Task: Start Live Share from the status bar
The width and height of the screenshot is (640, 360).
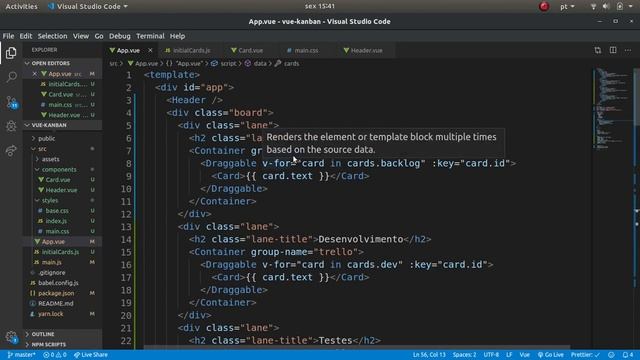Action: click(91, 355)
